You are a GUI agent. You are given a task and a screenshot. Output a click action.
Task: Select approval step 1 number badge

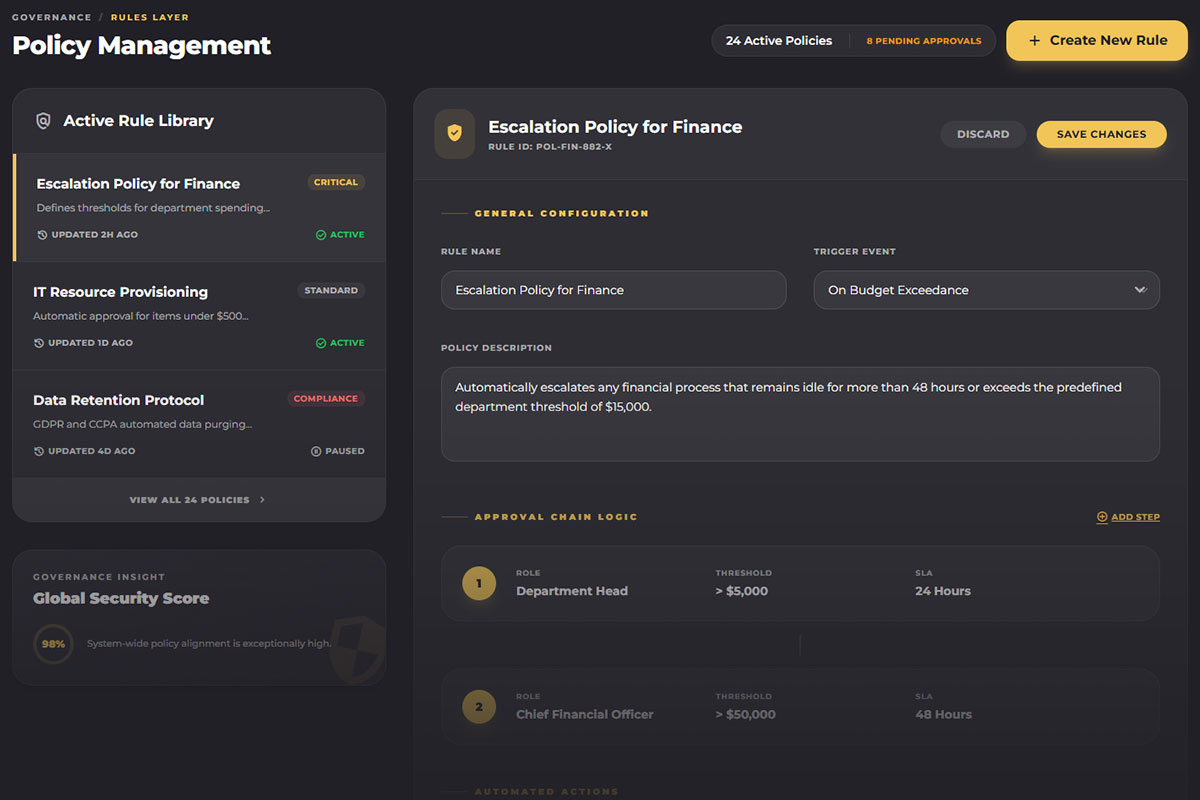tap(479, 583)
